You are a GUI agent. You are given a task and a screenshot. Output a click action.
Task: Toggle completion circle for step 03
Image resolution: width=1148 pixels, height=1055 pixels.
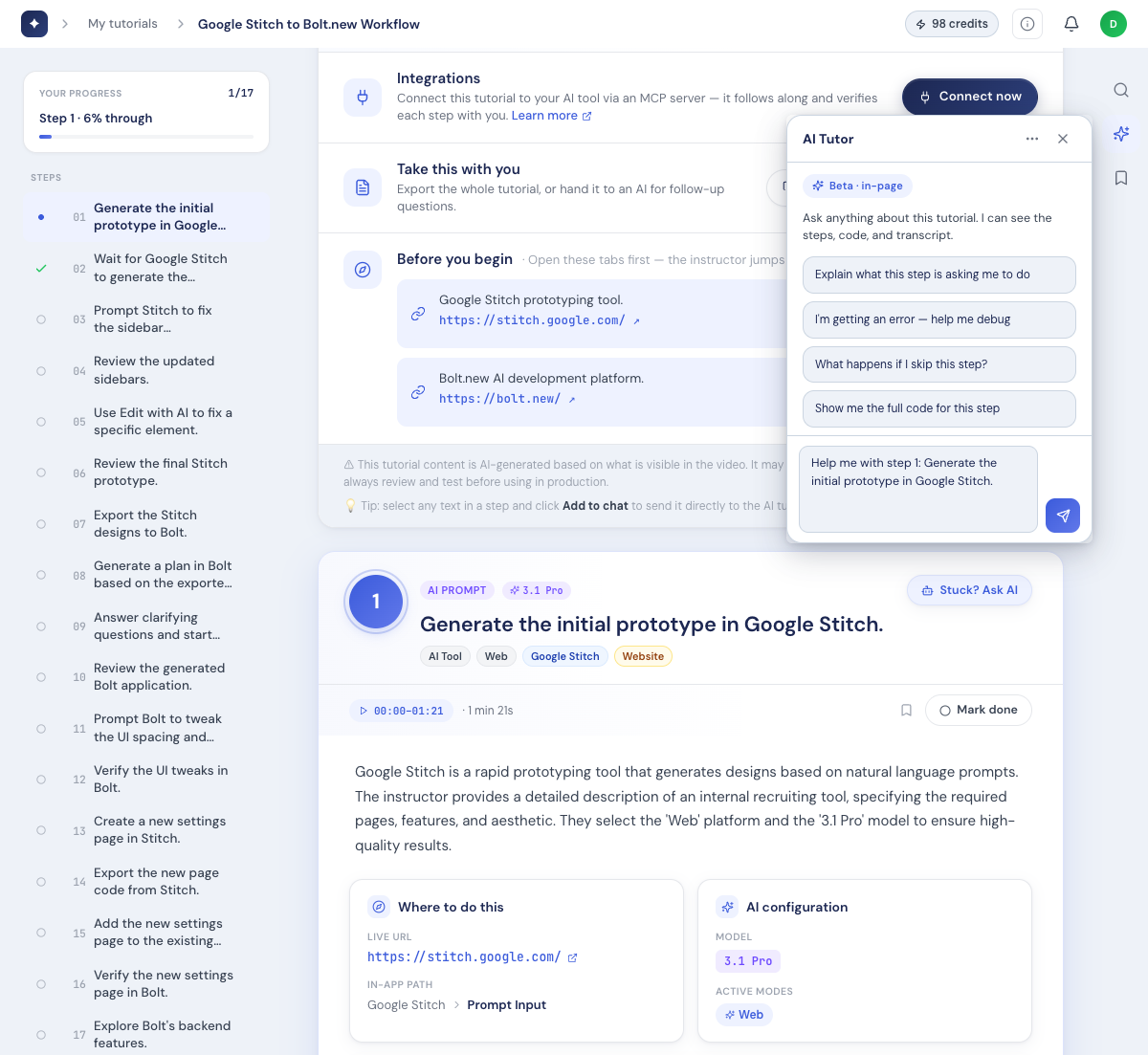click(x=41, y=319)
